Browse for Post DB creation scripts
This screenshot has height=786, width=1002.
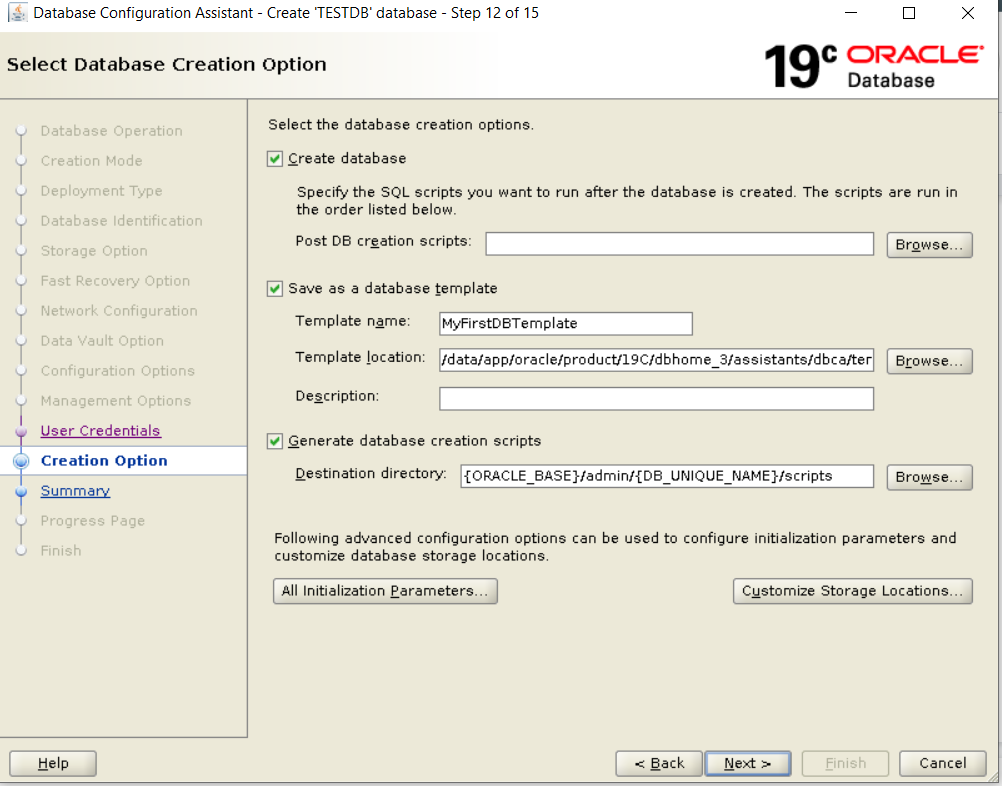(929, 245)
